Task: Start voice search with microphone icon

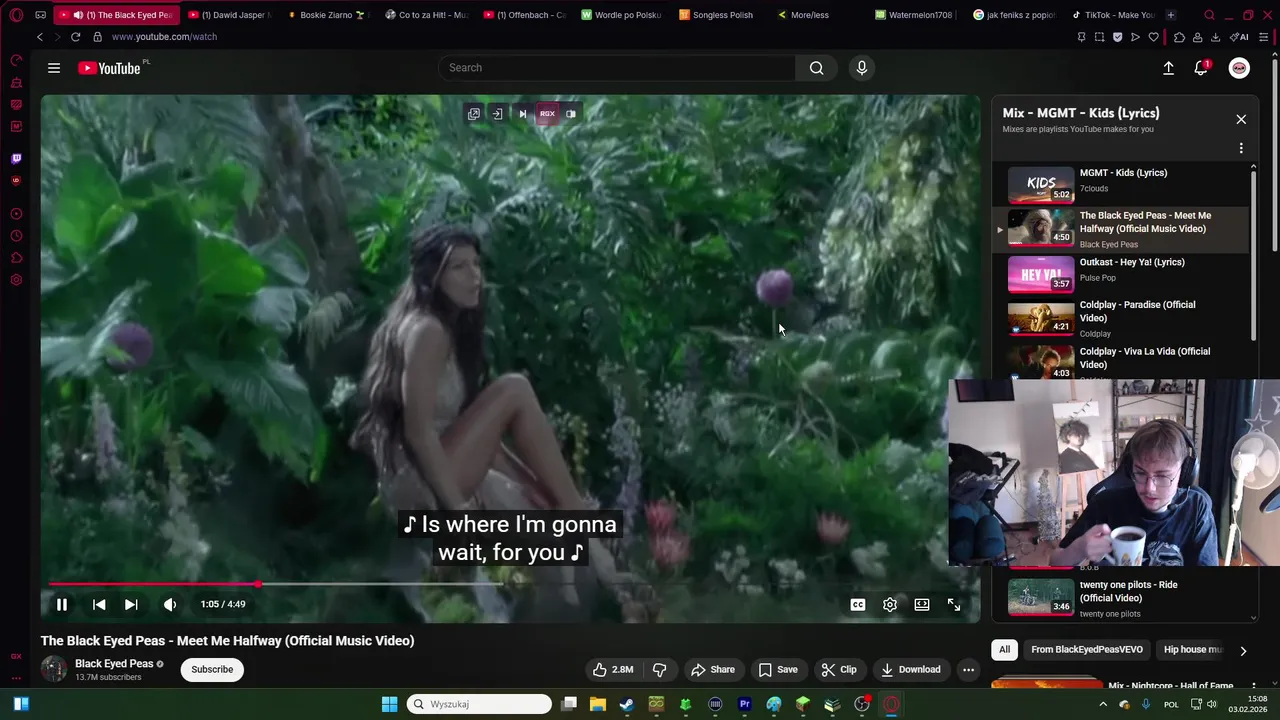Action: pyautogui.click(x=862, y=67)
